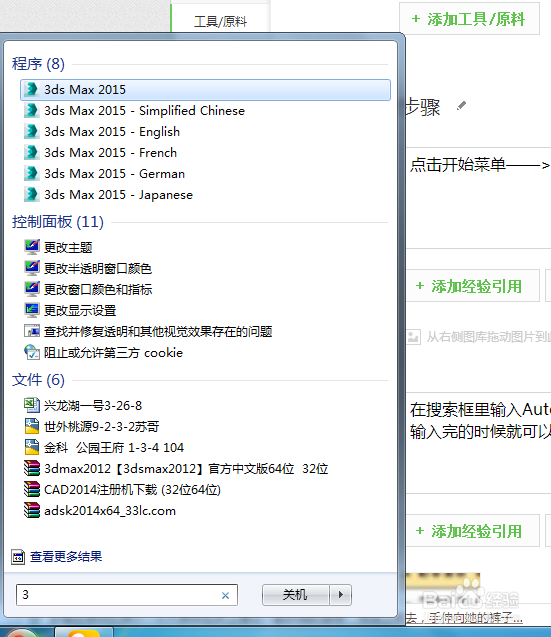The image size is (551, 637).
Task: Click the archive icon of 3dmax2012 官方中文版
Action: (32, 468)
